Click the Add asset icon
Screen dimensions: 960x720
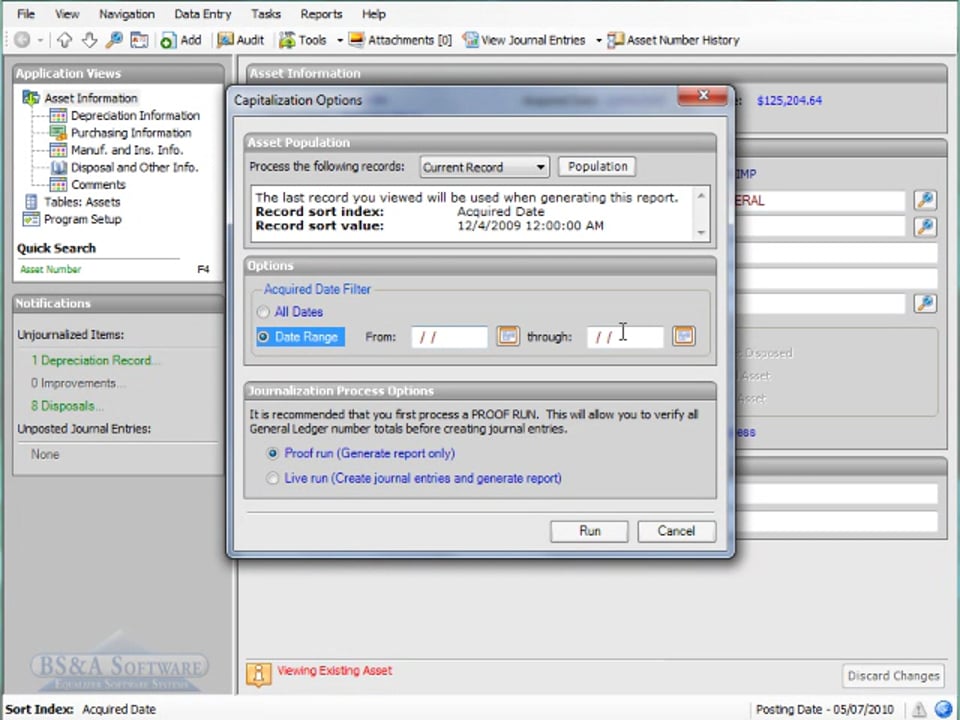click(x=181, y=40)
